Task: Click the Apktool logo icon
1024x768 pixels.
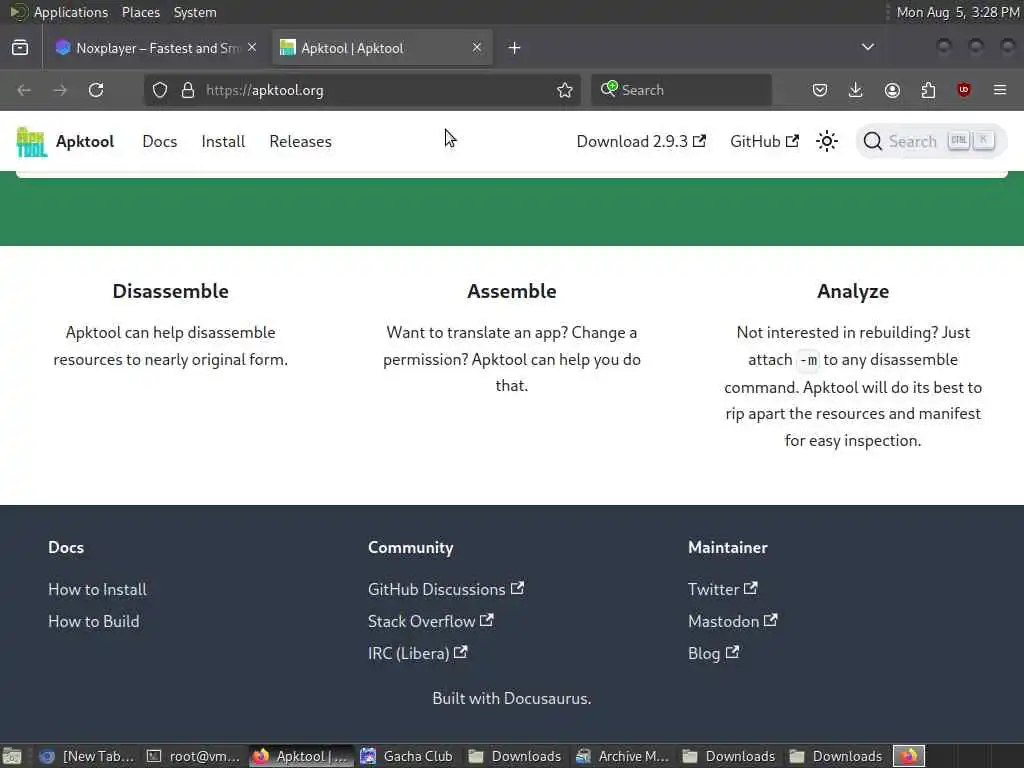Action: (x=31, y=141)
